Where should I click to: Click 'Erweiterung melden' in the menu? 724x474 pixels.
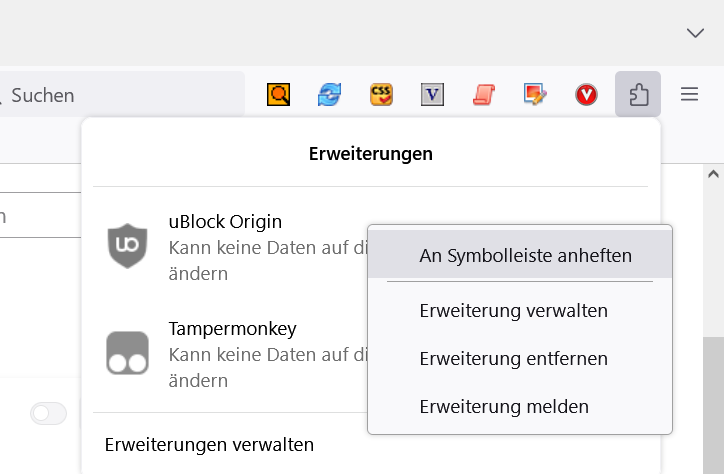tap(504, 407)
